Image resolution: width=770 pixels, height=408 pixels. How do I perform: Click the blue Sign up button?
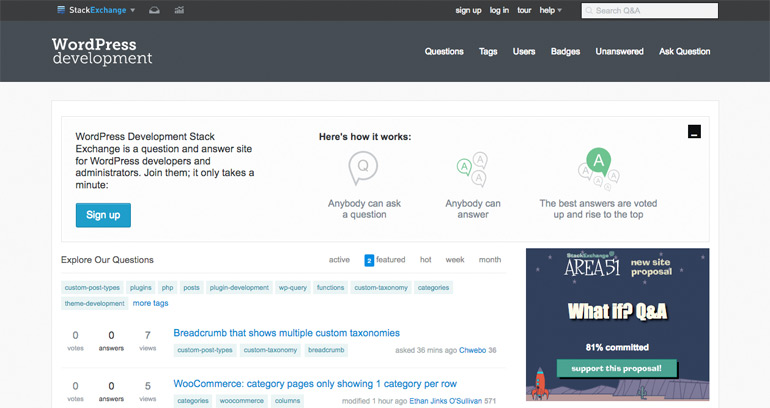click(103, 215)
